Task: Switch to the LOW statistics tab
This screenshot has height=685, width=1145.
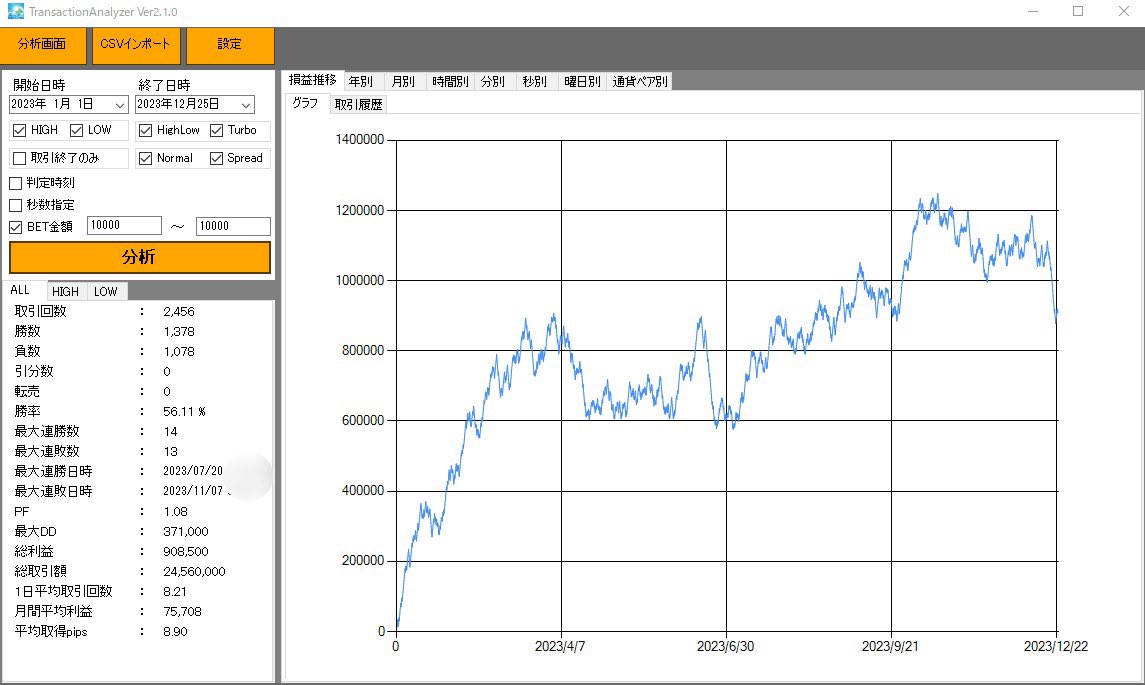Action: 106,291
